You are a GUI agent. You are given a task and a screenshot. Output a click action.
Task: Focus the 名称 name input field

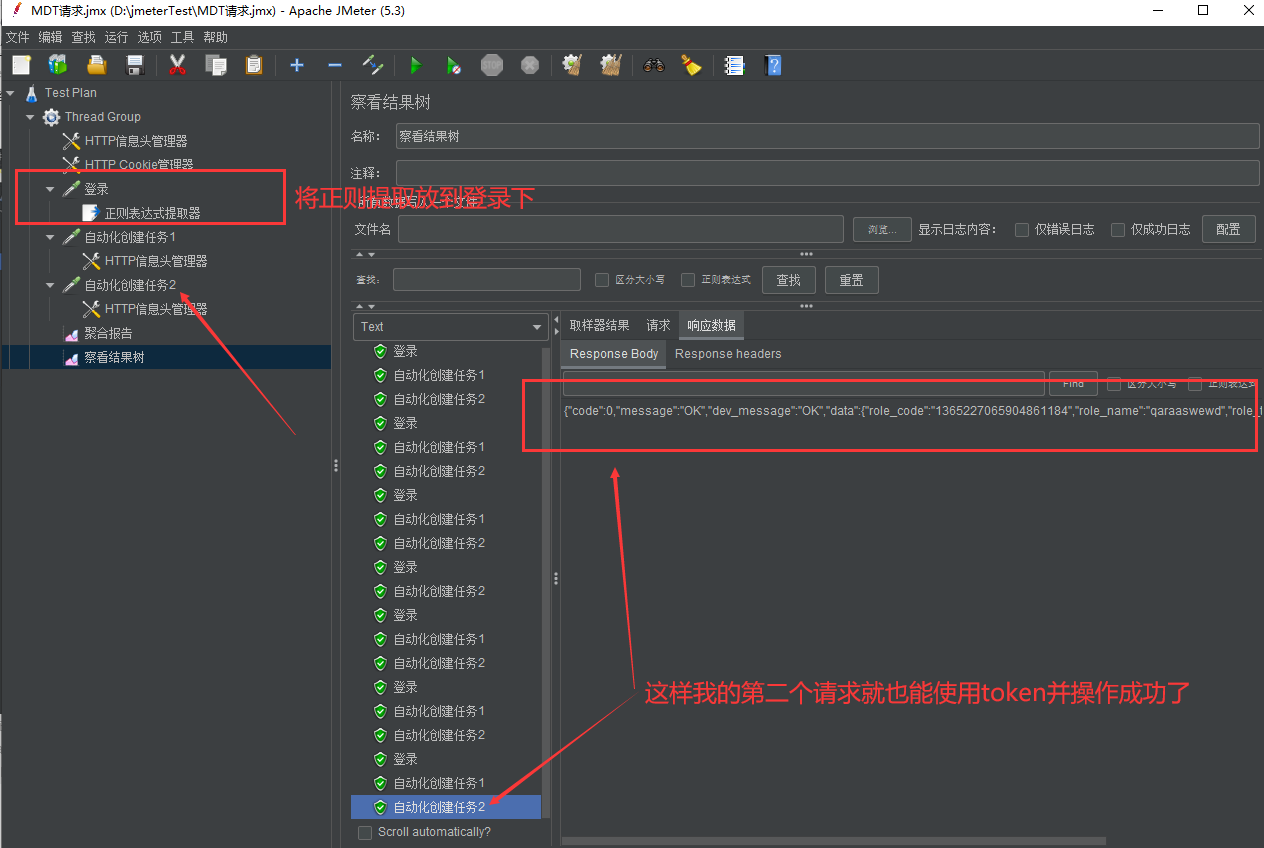click(827, 136)
